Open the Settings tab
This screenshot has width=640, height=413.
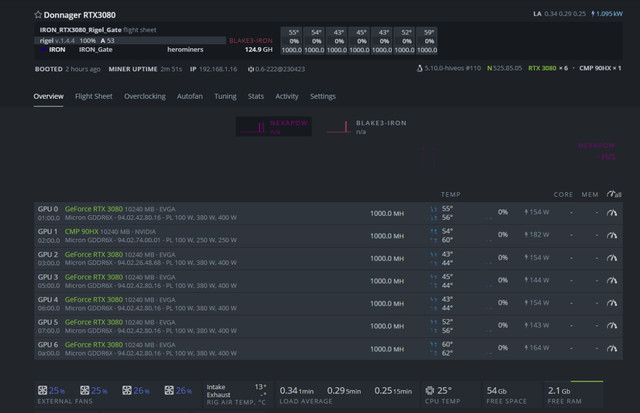[322, 96]
